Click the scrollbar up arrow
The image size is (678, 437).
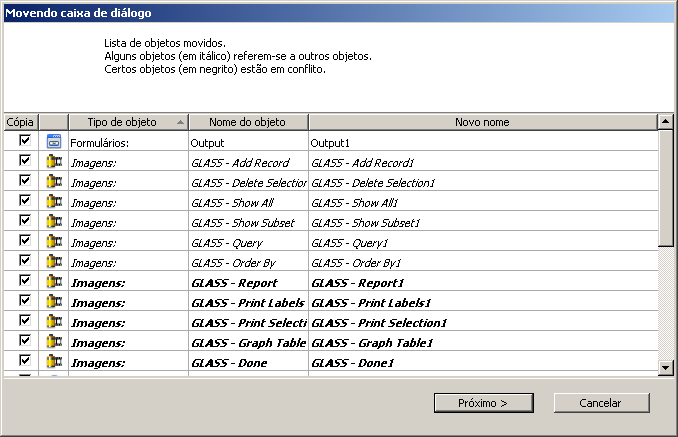click(x=666, y=122)
